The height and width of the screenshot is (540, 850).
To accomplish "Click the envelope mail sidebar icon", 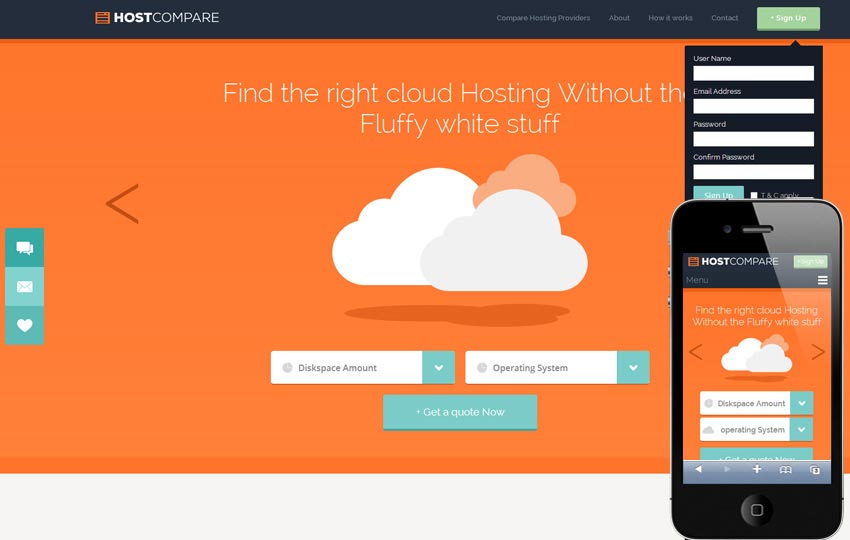I will 24,287.
